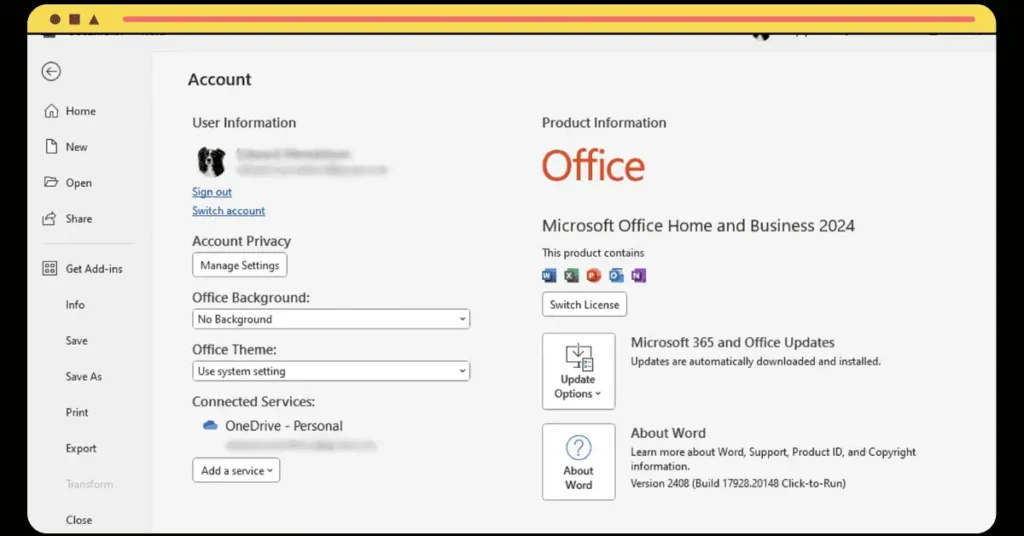The height and width of the screenshot is (536, 1024).
Task: Click the Outlook app icon under product contents
Action: pyautogui.click(x=616, y=276)
